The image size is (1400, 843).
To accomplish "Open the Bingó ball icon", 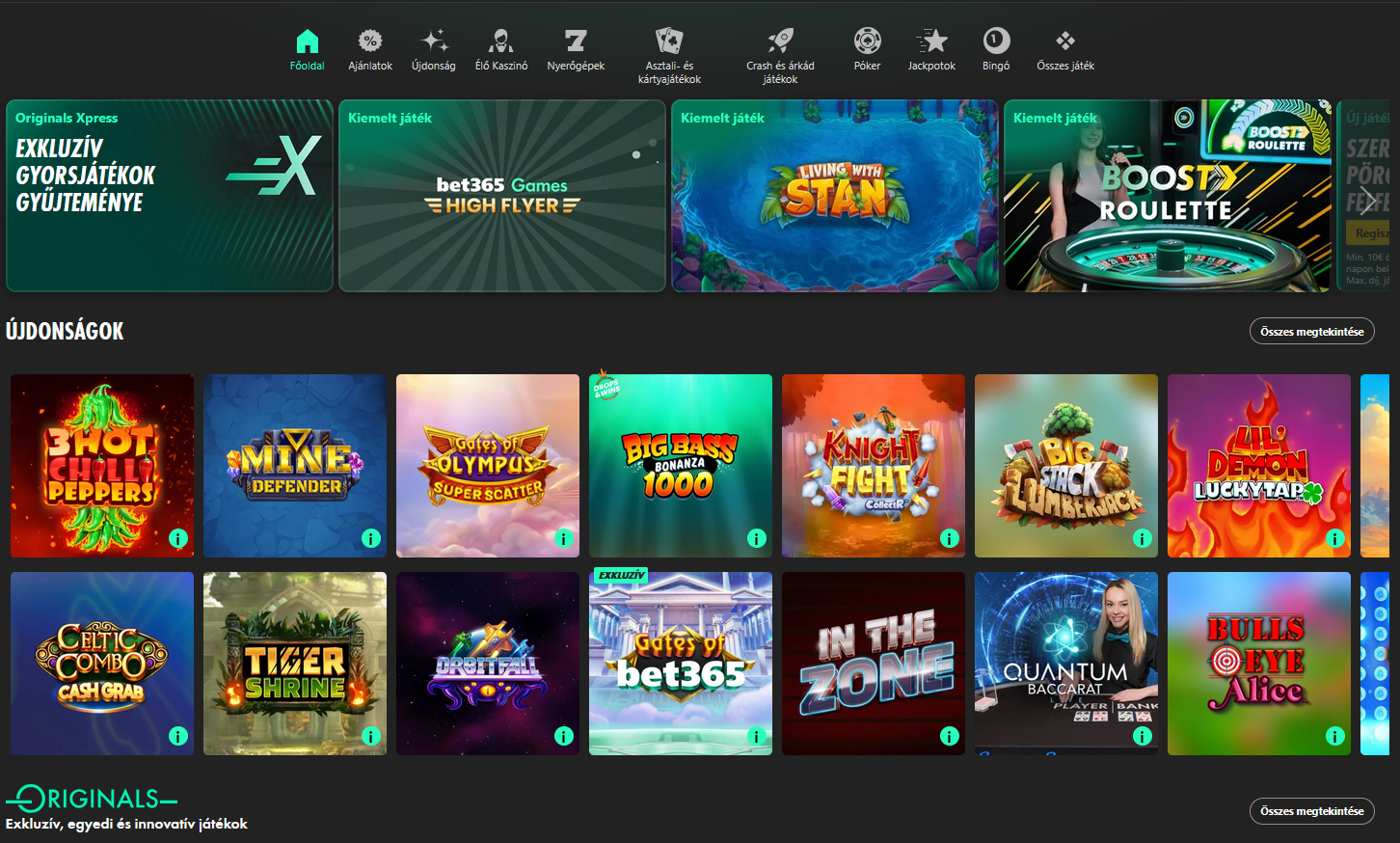I will 996,41.
